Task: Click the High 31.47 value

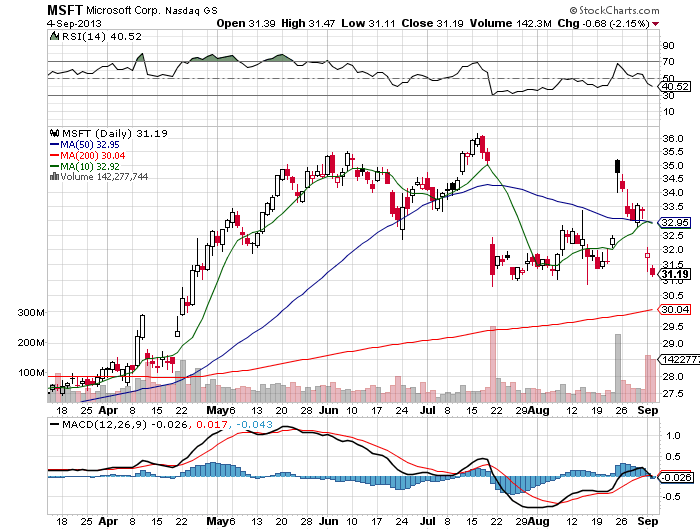Action: tap(308, 23)
